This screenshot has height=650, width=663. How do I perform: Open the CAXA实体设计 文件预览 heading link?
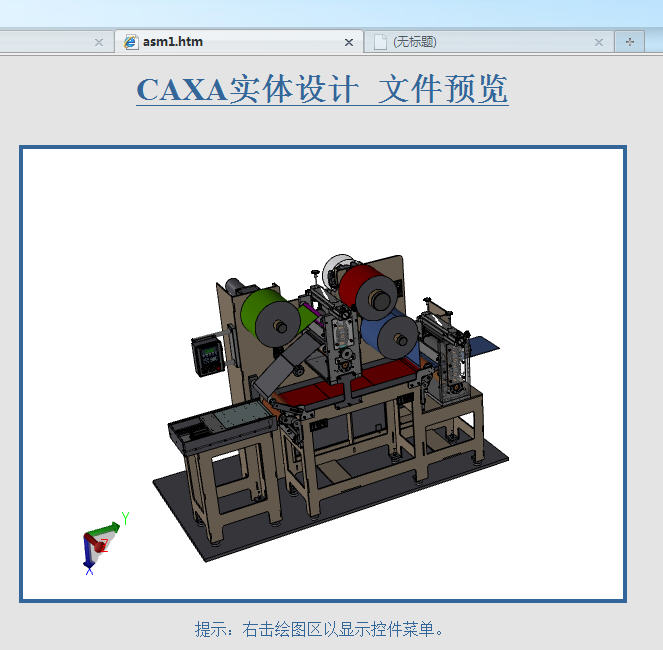click(x=322, y=89)
